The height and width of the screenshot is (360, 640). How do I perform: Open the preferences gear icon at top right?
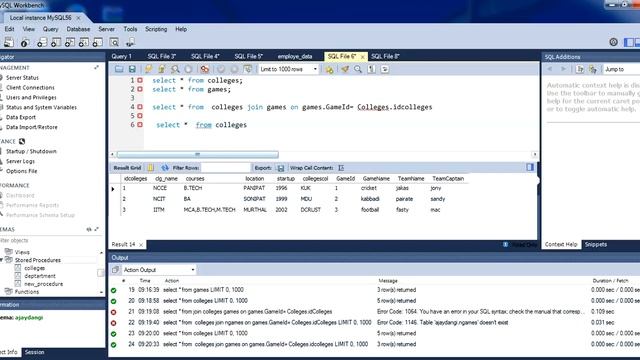pyautogui.click(x=613, y=42)
